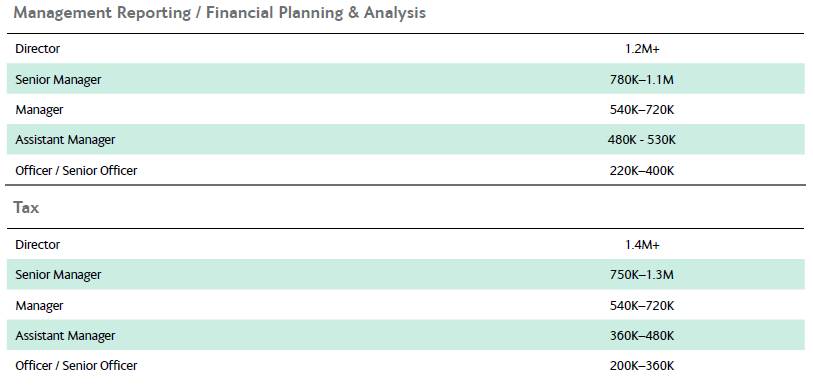Select the 780K–1.1M salary range
Screen dimensions: 813x385
[x=642, y=79]
